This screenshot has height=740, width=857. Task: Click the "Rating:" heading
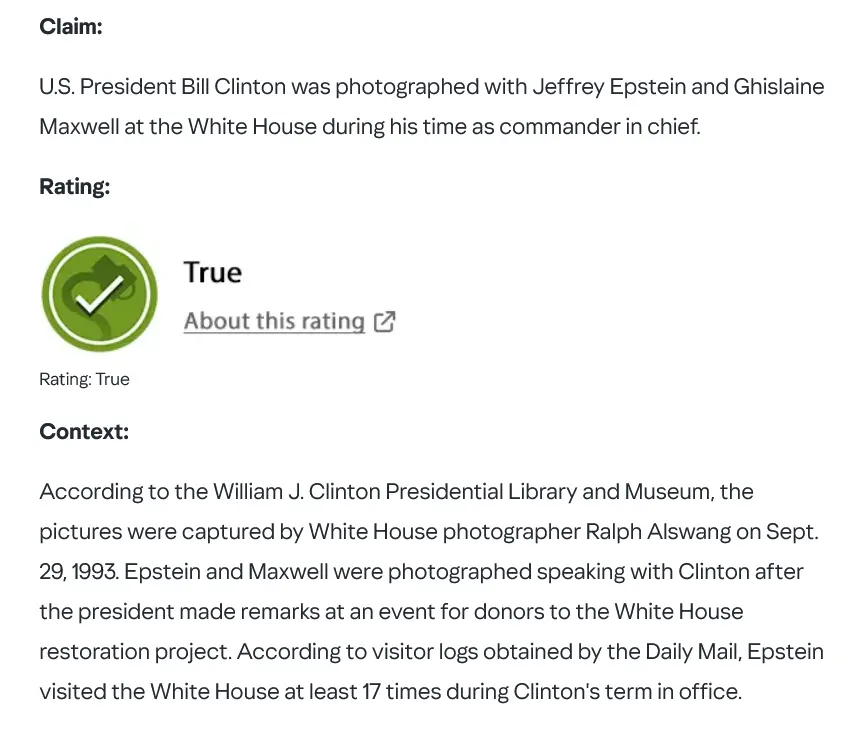(x=74, y=186)
